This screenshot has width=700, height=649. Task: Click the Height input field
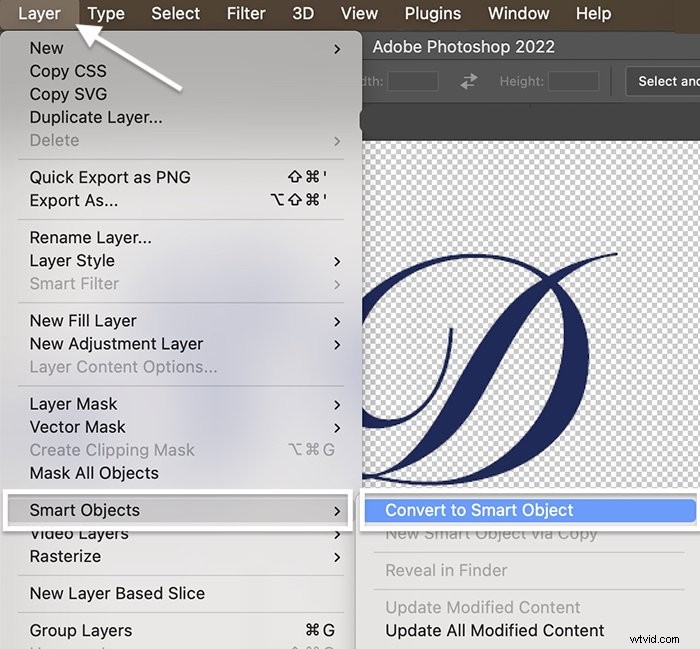574,81
